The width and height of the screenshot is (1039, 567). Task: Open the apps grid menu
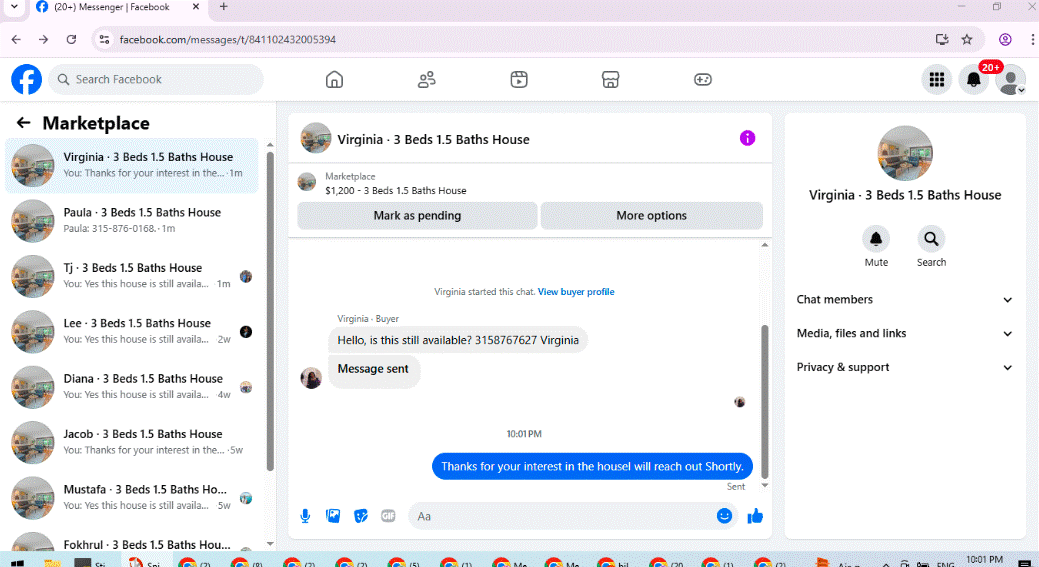click(x=936, y=79)
